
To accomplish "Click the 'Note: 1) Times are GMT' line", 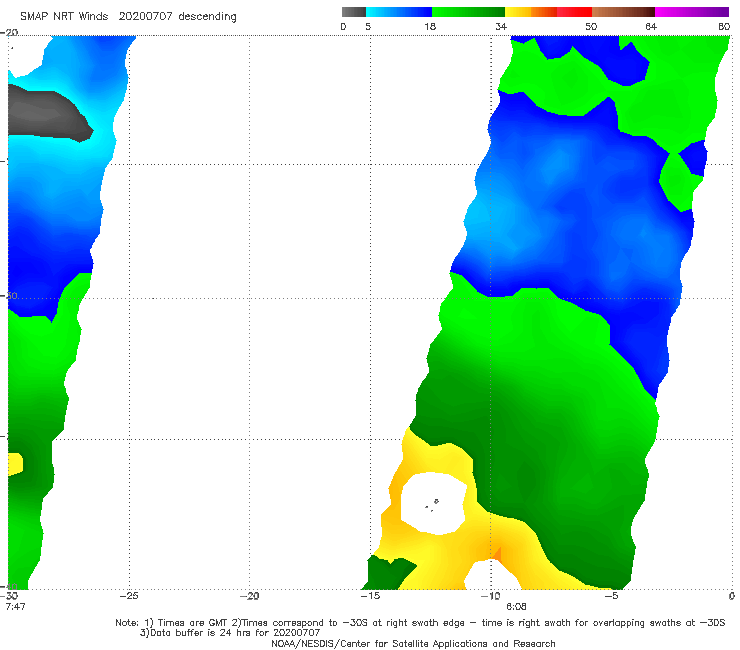I will [420, 623].
